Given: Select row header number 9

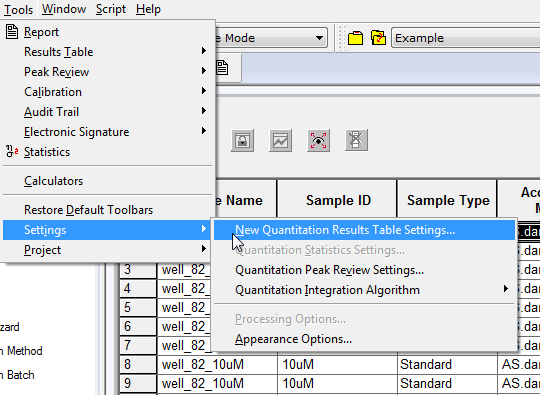Looking at the screenshot, I should click(x=138, y=383).
